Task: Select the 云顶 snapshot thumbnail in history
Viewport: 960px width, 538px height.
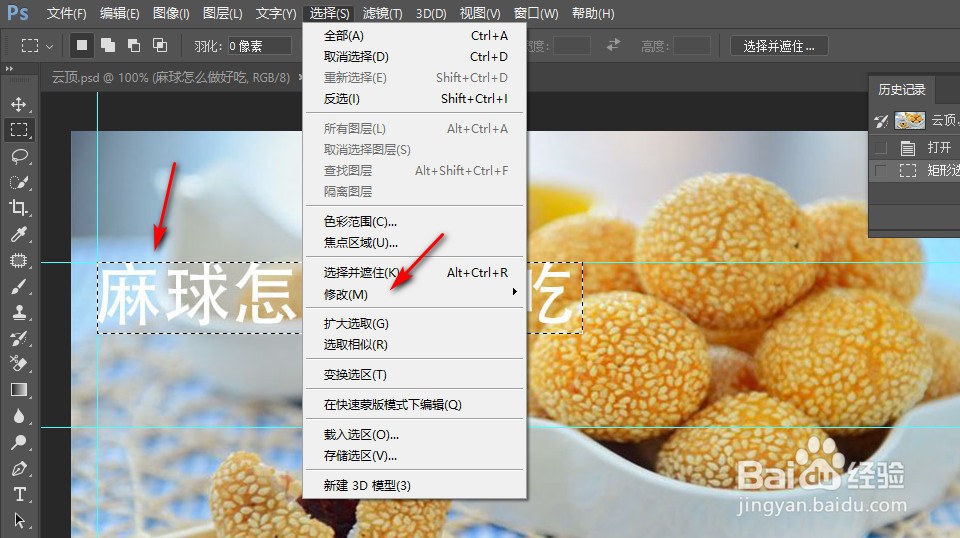Action: [909, 120]
